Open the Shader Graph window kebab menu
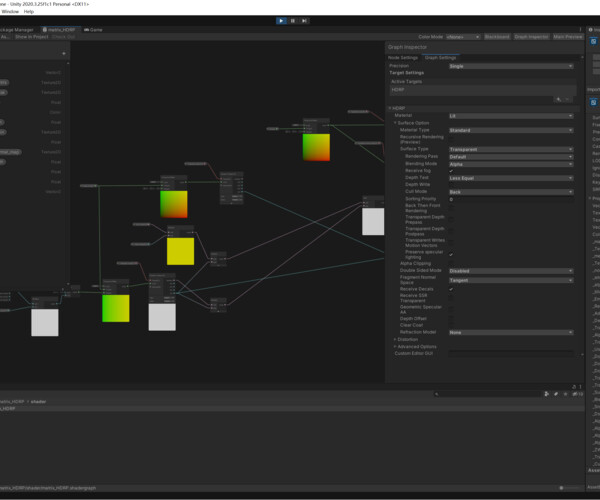600x500 pixels. pos(580,29)
